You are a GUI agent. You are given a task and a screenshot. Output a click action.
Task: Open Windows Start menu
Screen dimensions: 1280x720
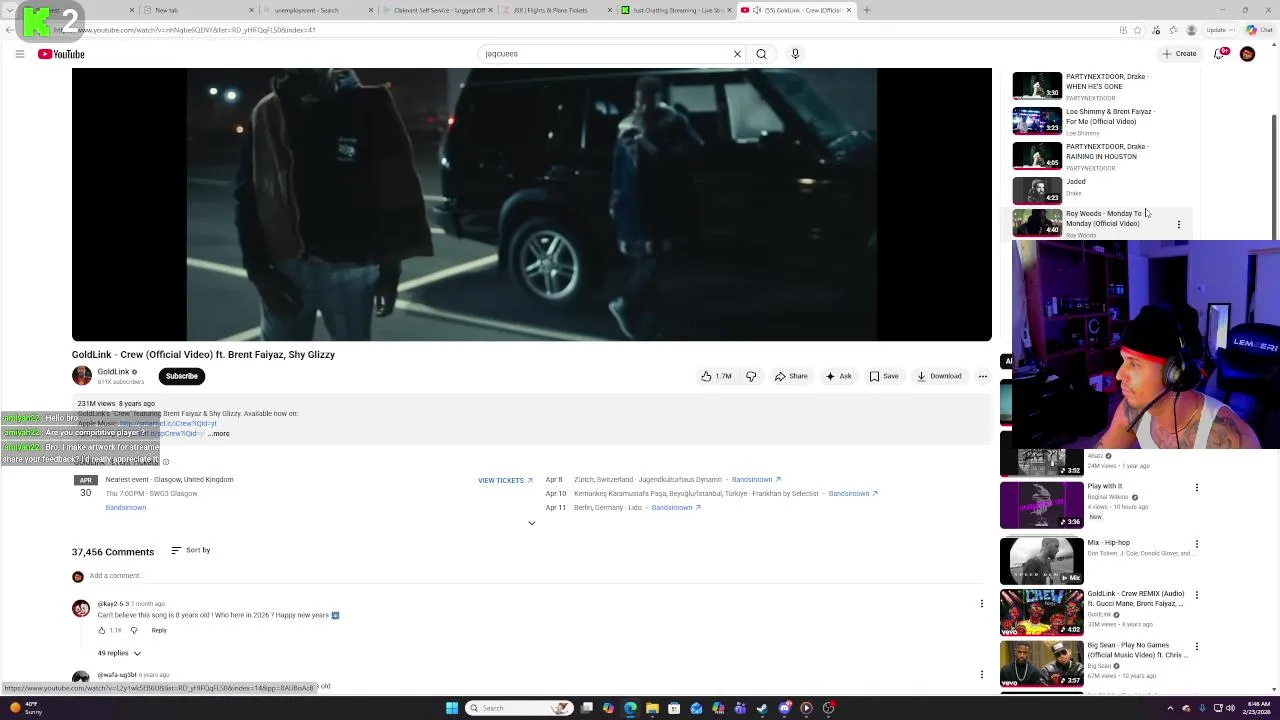click(x=452, y=708)
